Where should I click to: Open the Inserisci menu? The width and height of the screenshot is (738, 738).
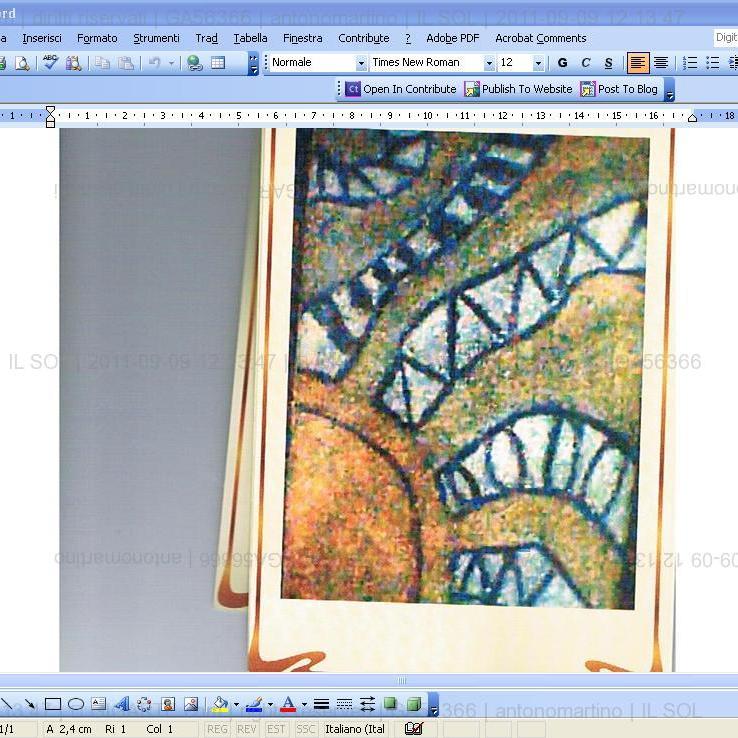point(42,38)
